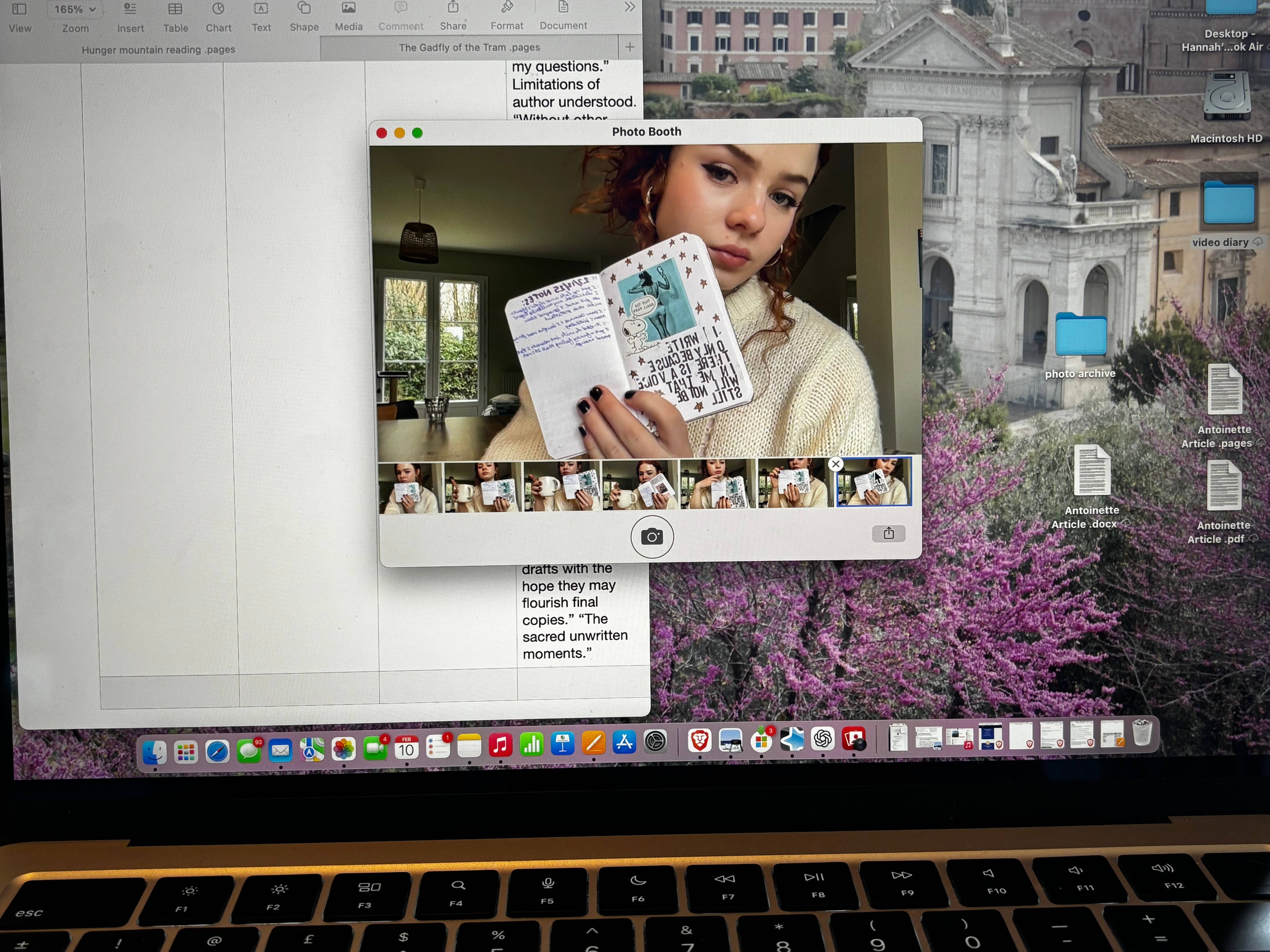The height and width of the screenshot is (952, 1270).
Task: Click the Share button in Pages toolbar
Action: (453, 16)
